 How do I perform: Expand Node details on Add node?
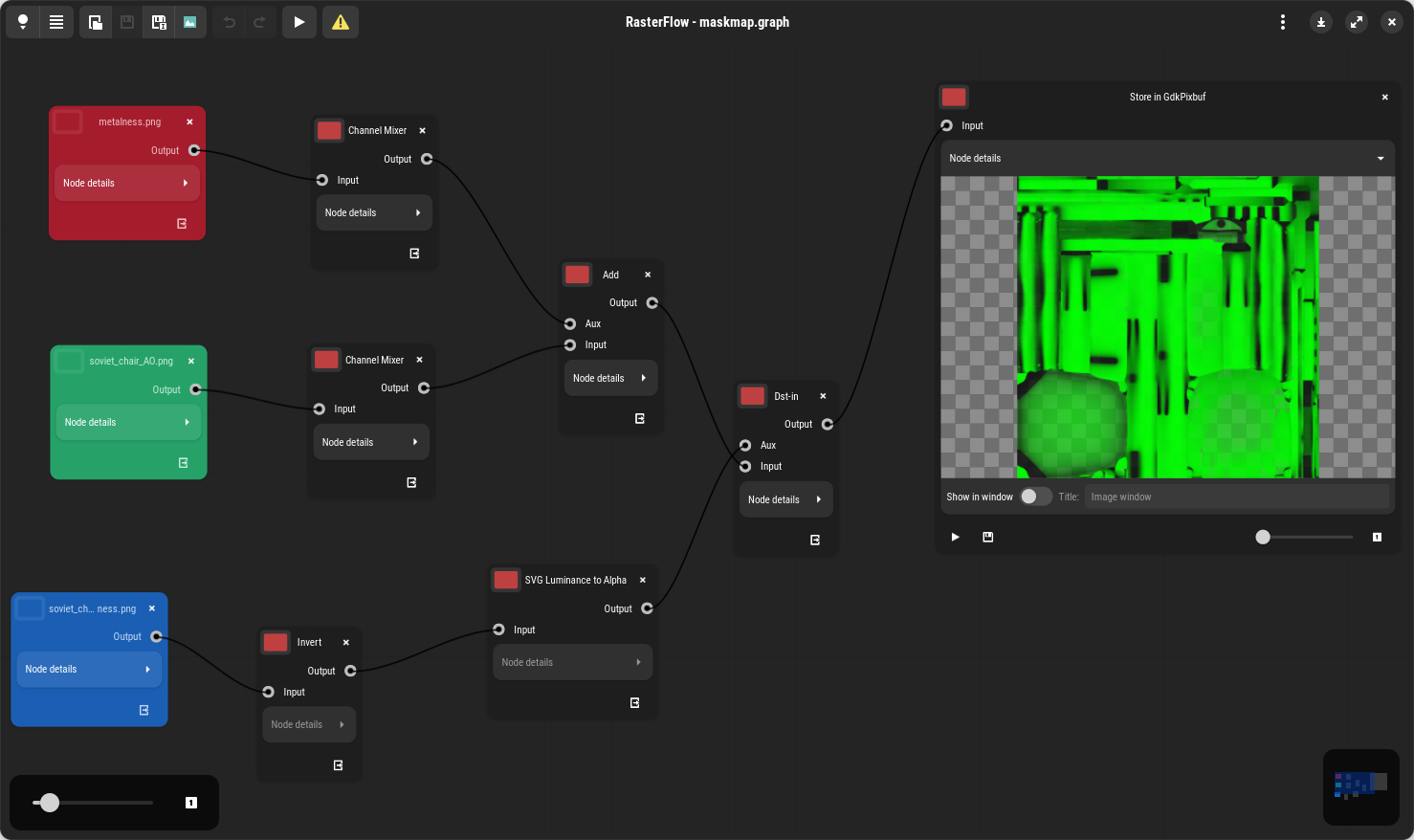click(609, 378)
